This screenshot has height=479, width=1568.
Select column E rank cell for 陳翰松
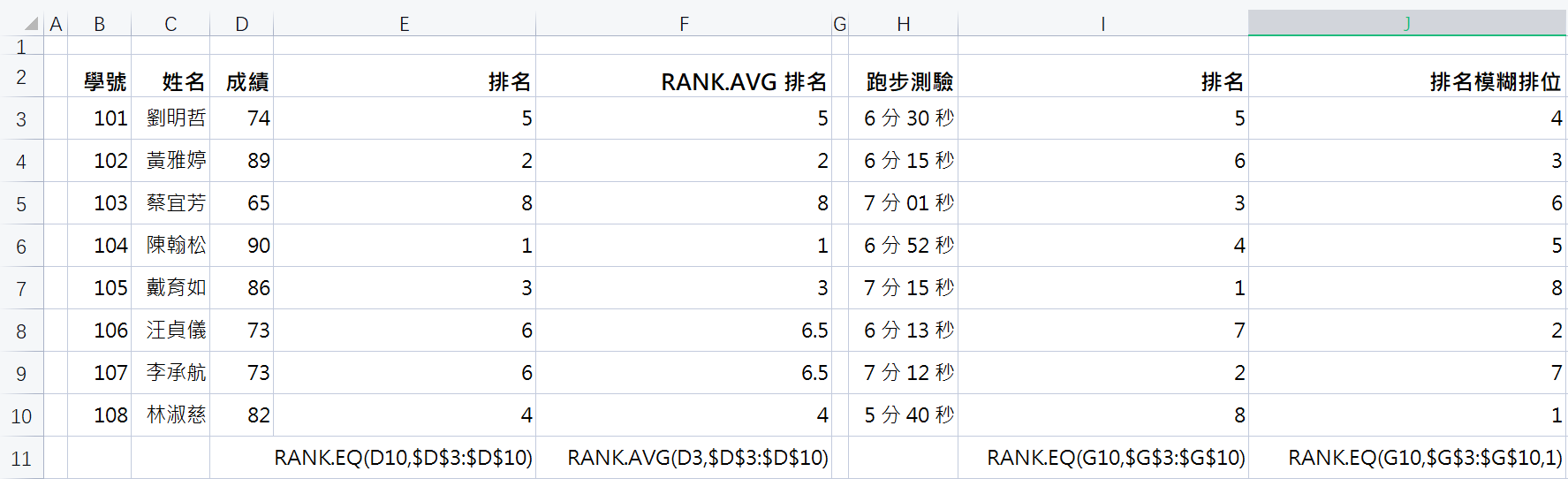pyautogui.click(x=405, y=246)
